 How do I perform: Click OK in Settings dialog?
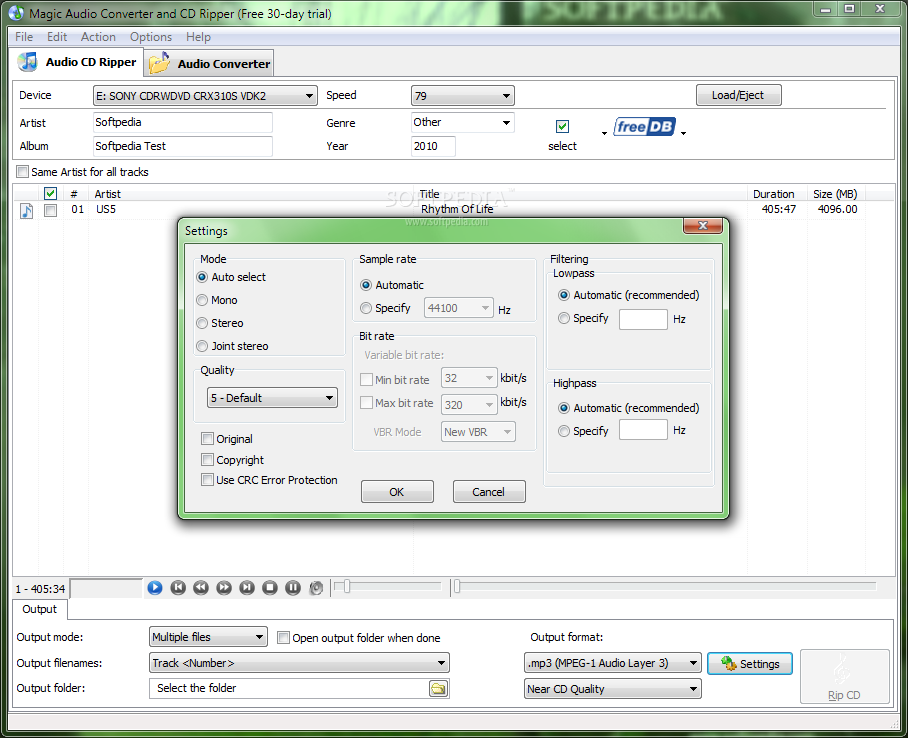(x=397, y=492)
